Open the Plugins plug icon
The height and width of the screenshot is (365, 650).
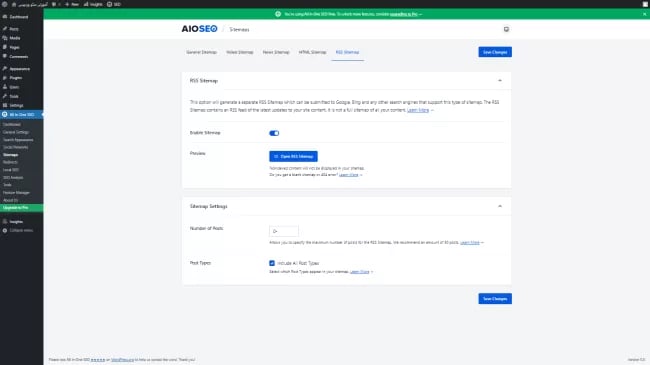pyautogui.click(x=5, y=78)
